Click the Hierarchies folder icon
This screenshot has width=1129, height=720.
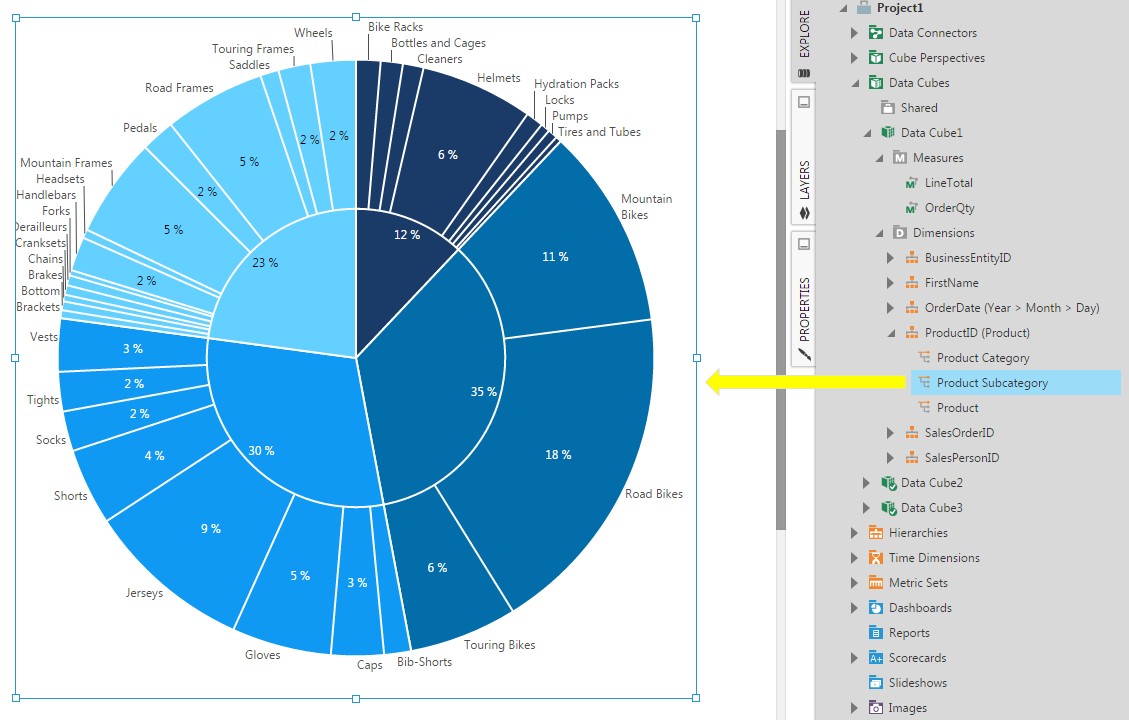coord(876,533)
